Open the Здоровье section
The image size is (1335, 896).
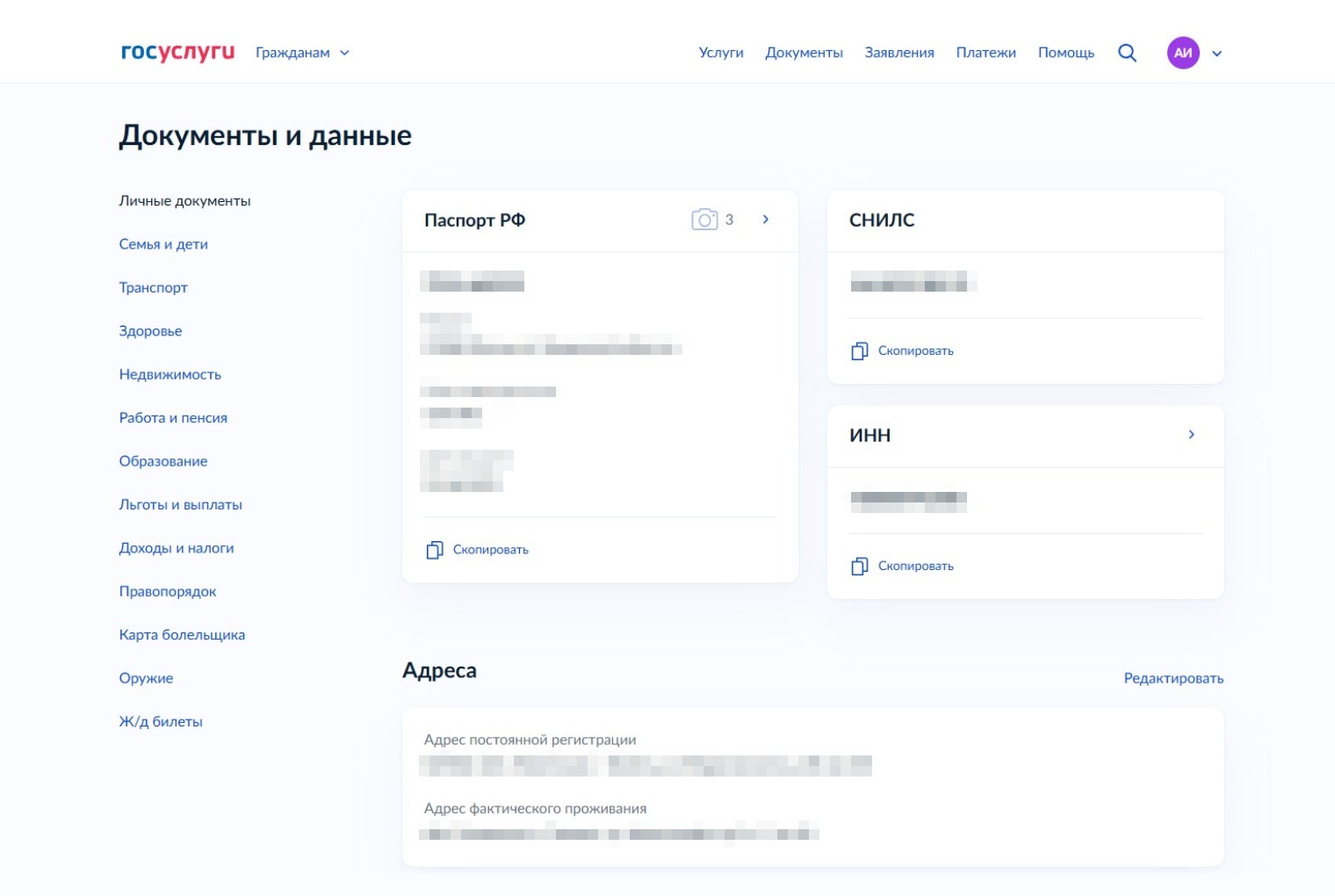150,331
